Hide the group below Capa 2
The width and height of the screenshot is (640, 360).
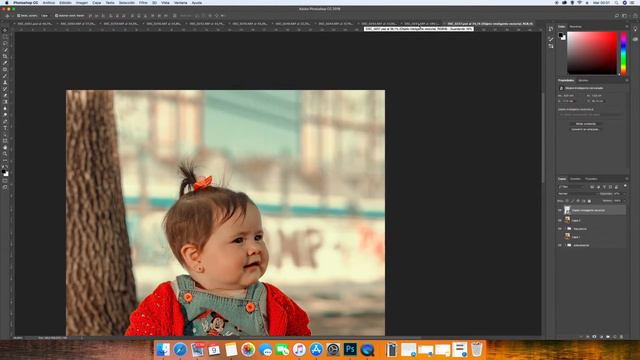pos(560,229)
